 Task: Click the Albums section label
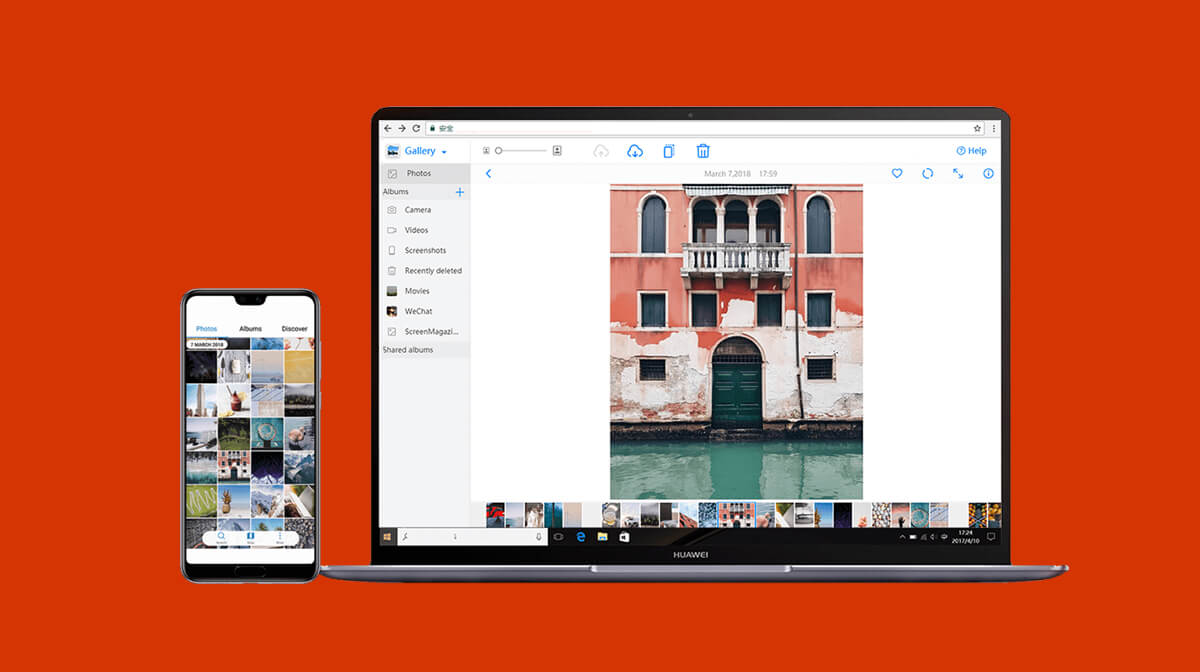coord(396,191)
